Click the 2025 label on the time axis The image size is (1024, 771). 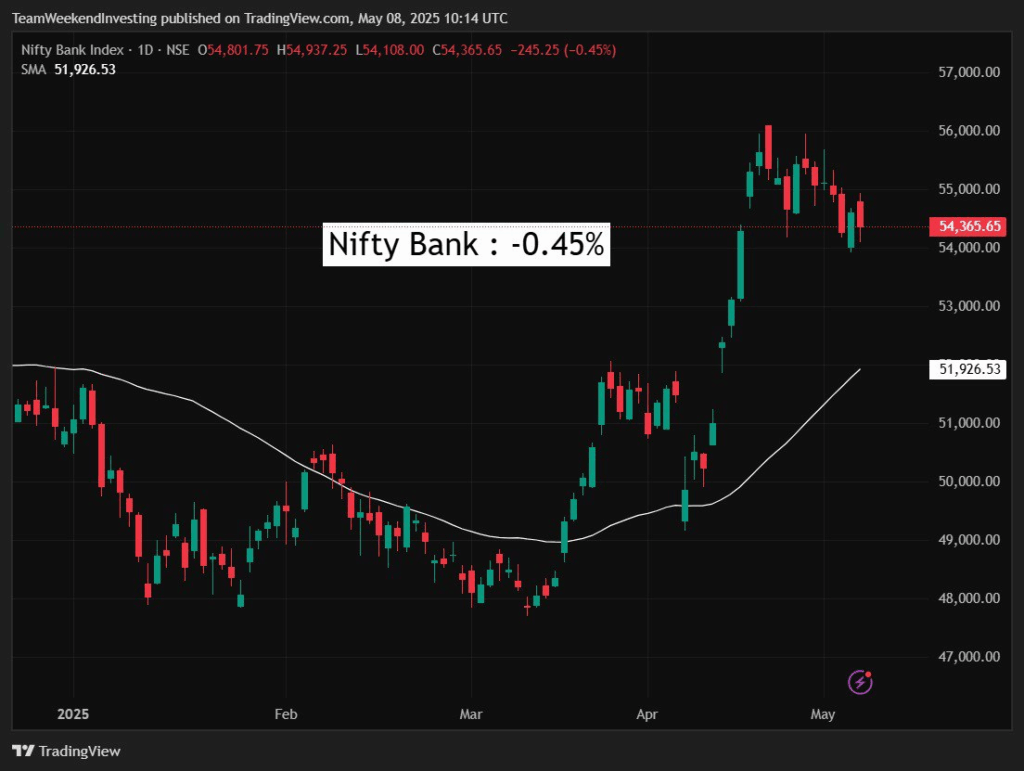coord(73,714)
